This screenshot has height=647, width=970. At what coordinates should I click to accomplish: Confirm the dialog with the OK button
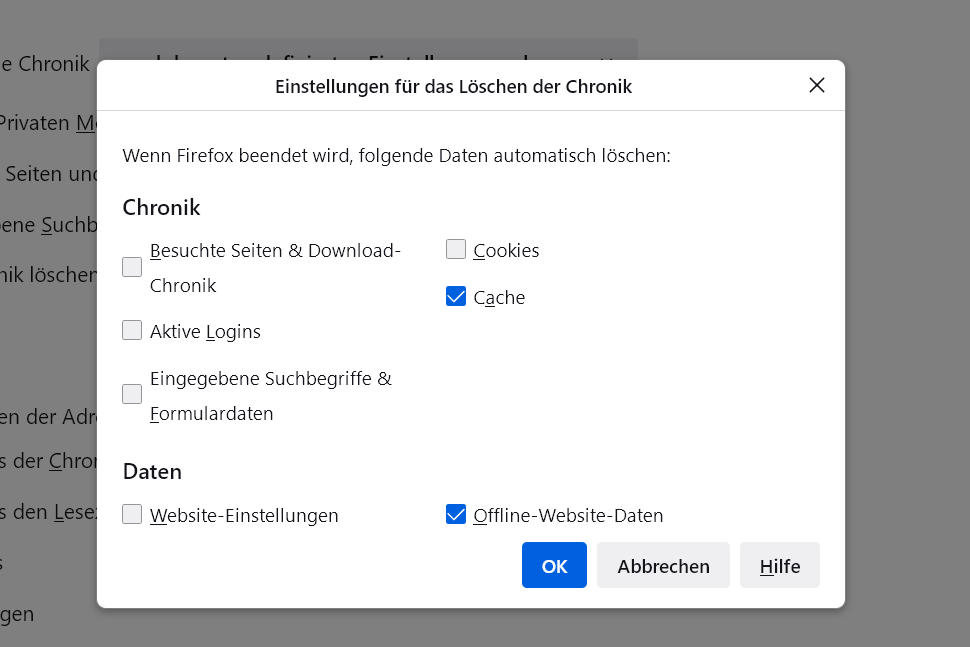click(554, 566)
